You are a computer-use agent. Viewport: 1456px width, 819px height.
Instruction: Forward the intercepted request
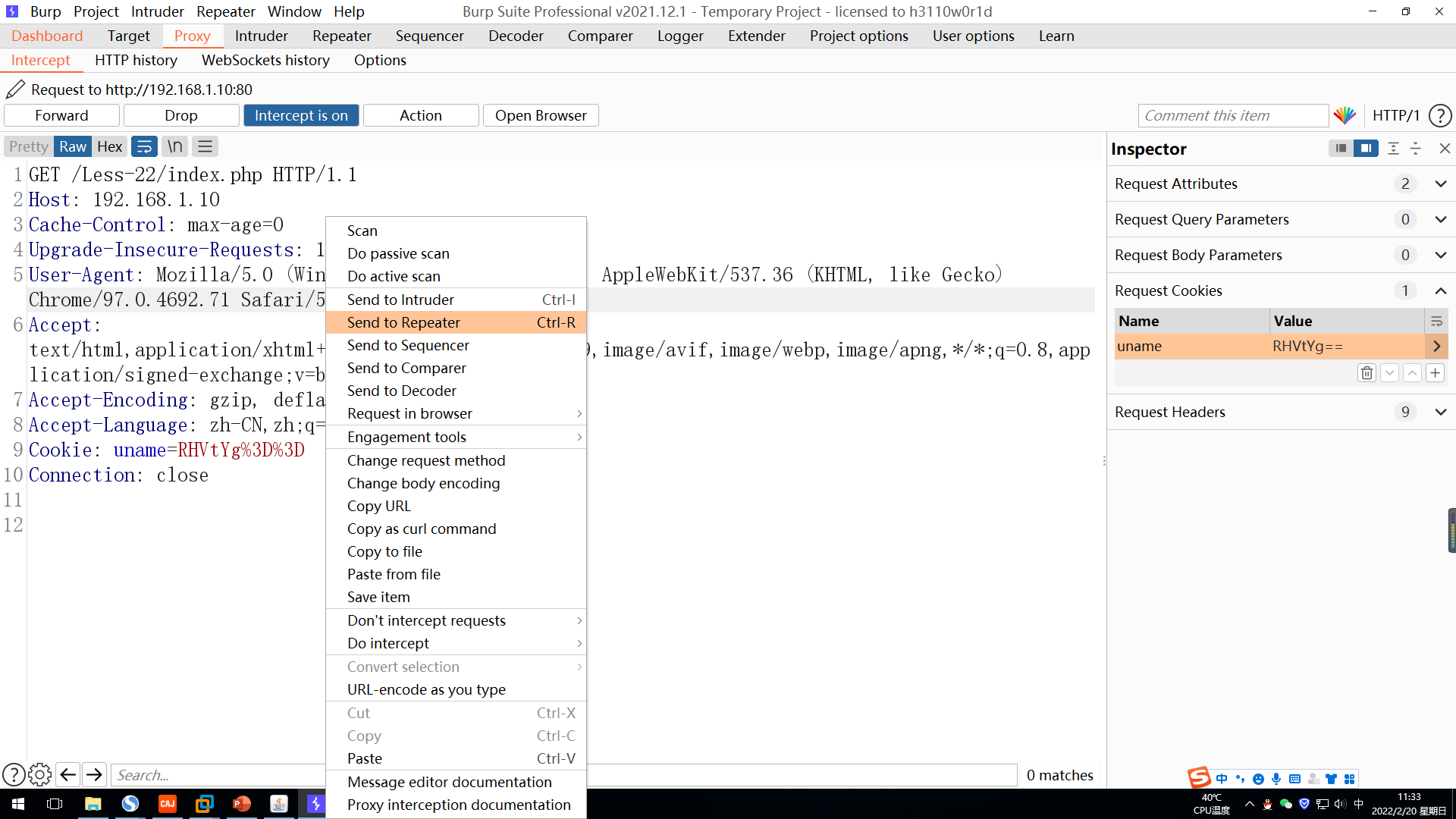point(61,115)
